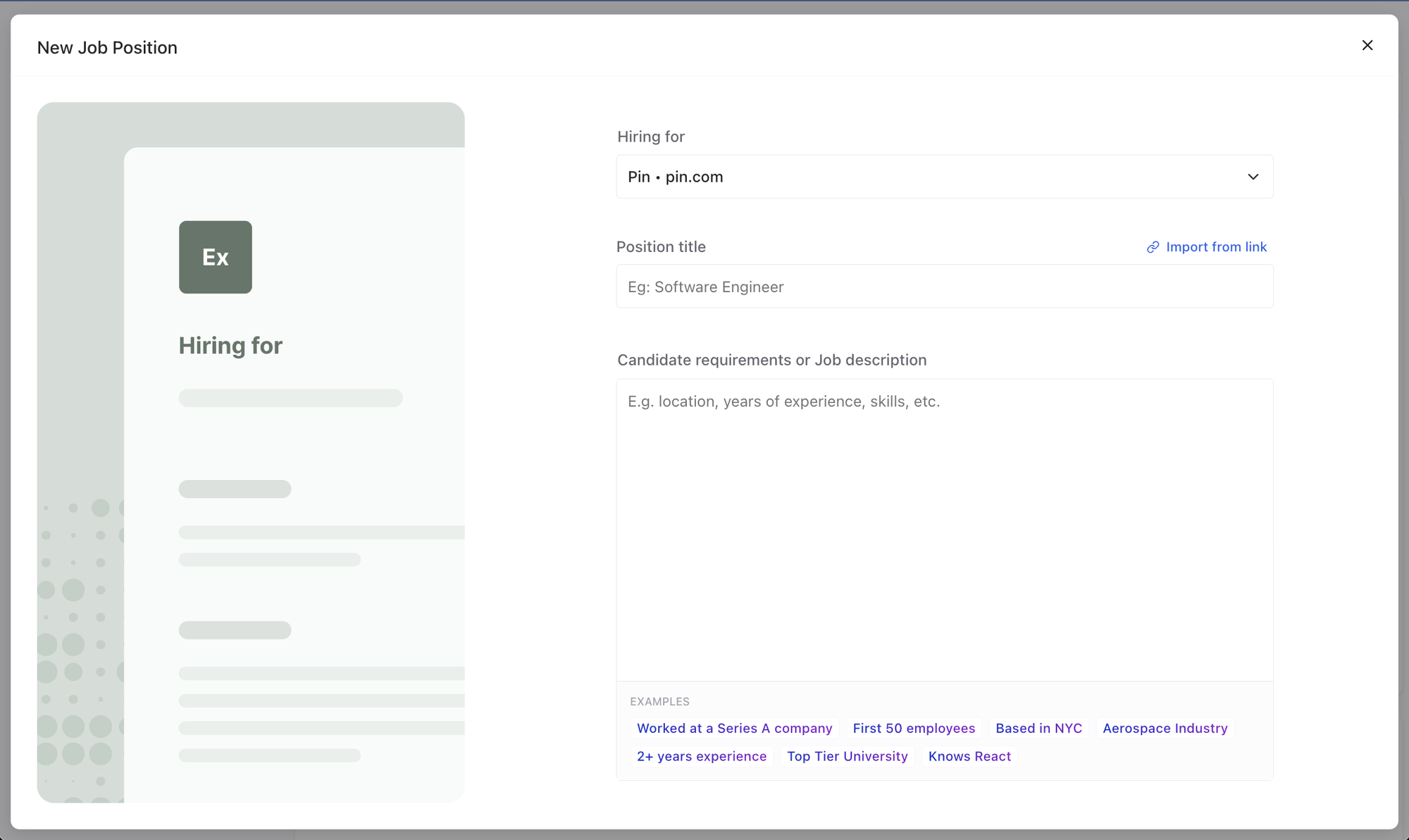
Task: Select the Based in NYC example tag
Action: pyautogui.click(x=1038, y=728)
